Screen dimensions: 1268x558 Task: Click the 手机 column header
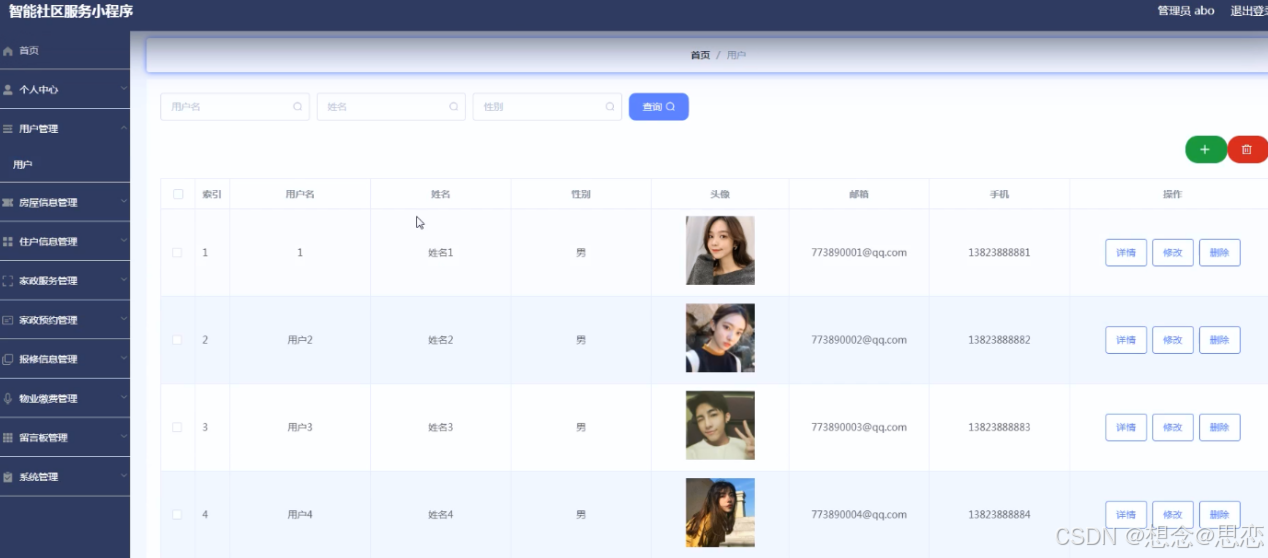[x=999, y=194]
